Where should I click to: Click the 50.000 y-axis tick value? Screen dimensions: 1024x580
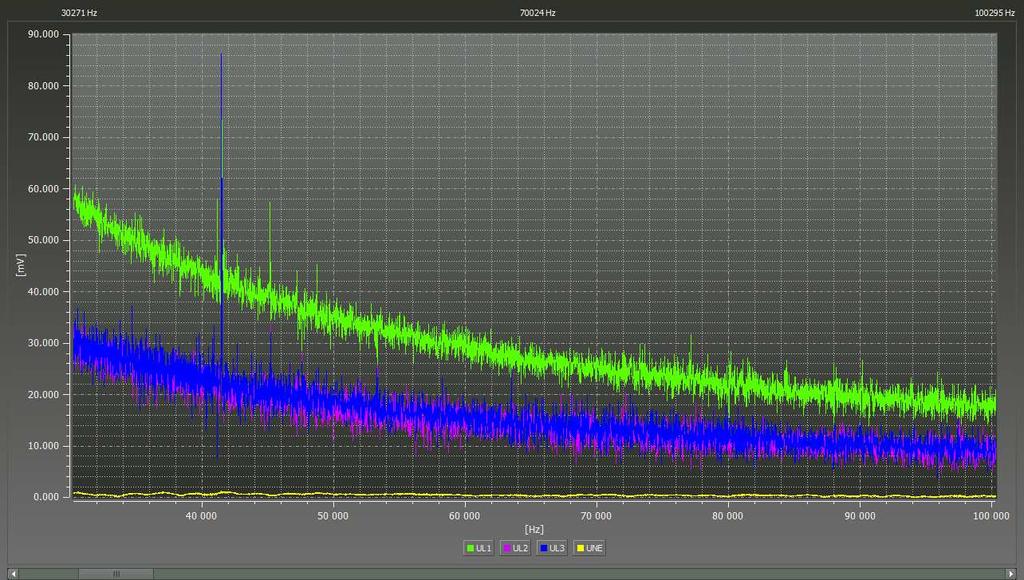coord(43,240)
